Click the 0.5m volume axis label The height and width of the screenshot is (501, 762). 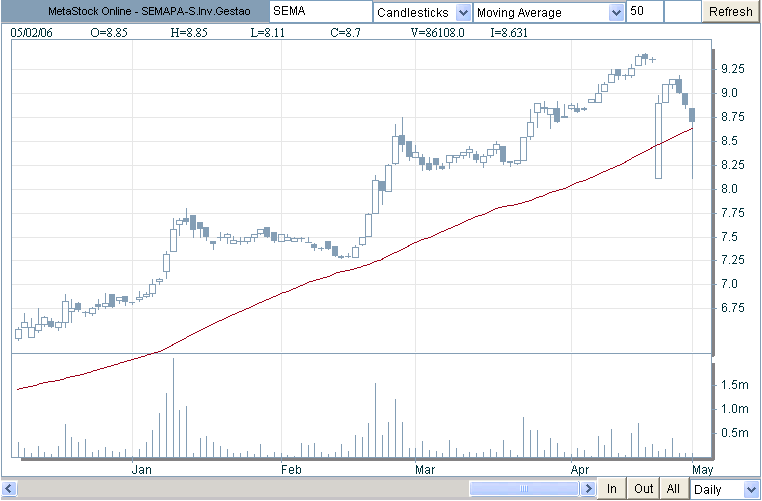734,432
